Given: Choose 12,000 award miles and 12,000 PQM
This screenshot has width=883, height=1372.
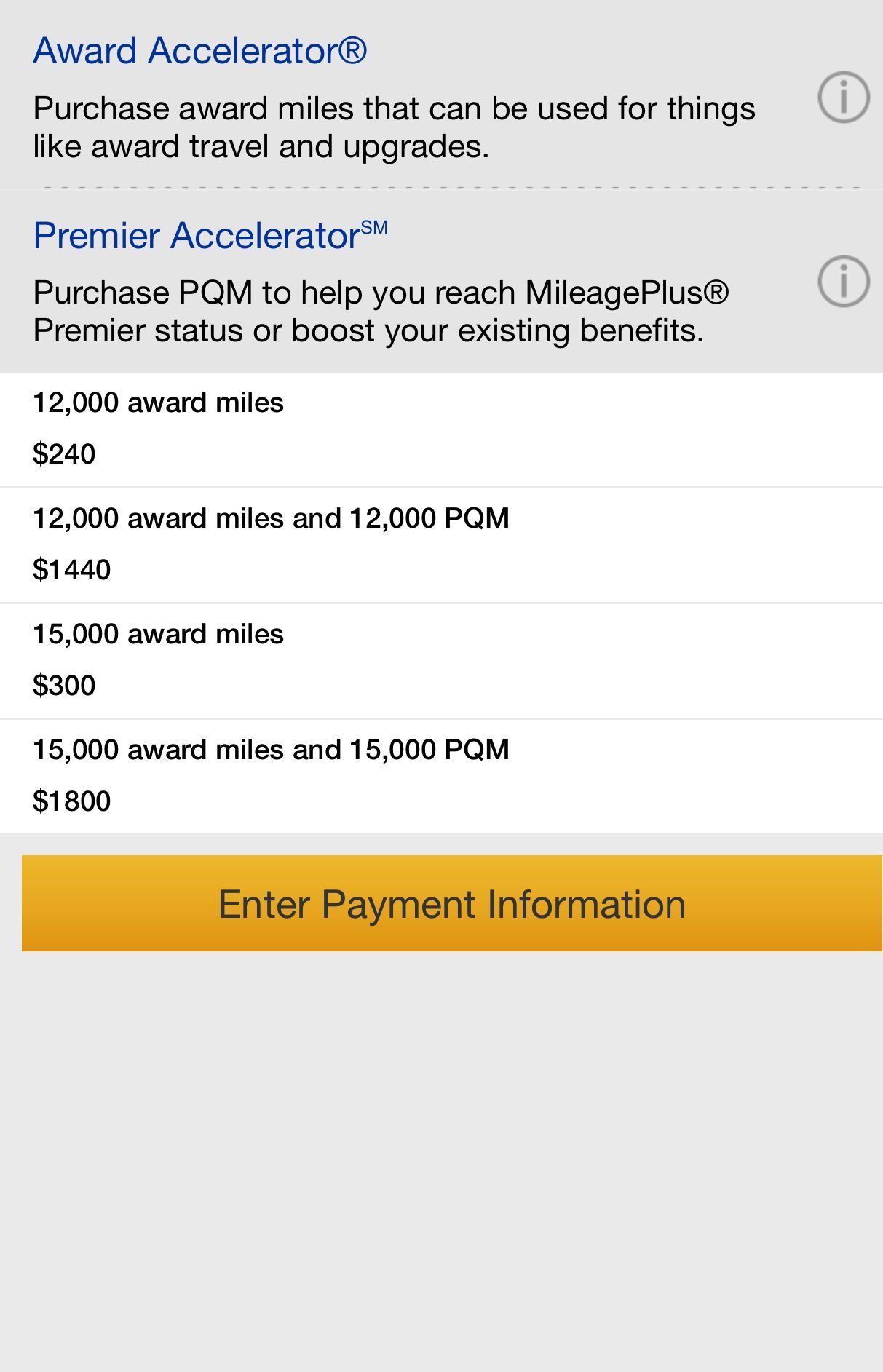Looking at the screenshot, I should pyautogui.click(x=271, y=518).
